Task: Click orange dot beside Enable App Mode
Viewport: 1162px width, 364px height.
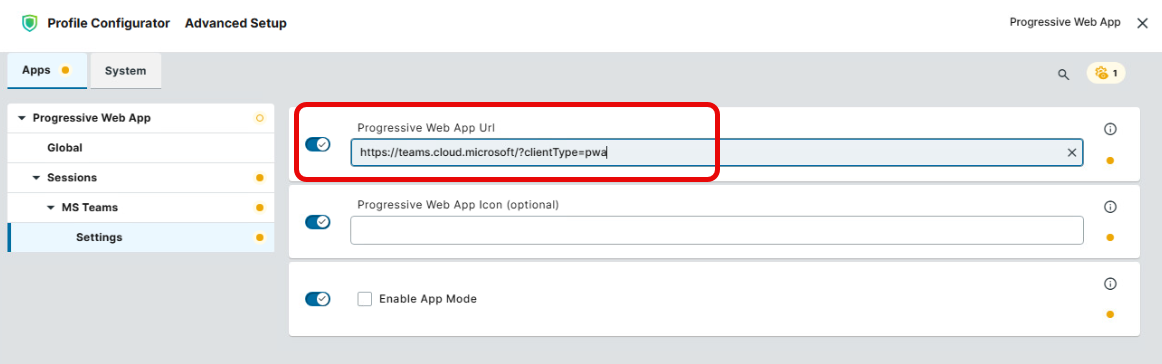Action: [1110, 314]
